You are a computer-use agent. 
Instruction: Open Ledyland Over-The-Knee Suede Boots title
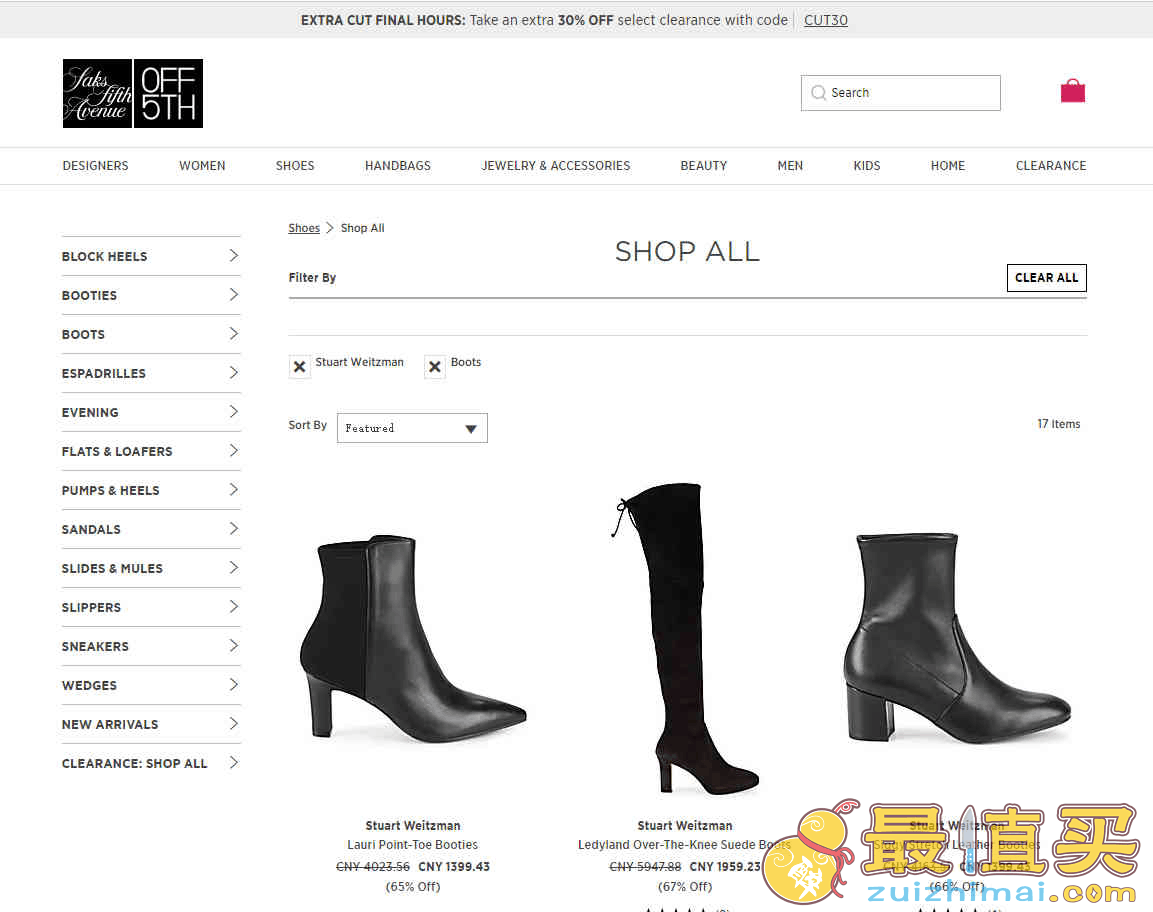(685, 845)
